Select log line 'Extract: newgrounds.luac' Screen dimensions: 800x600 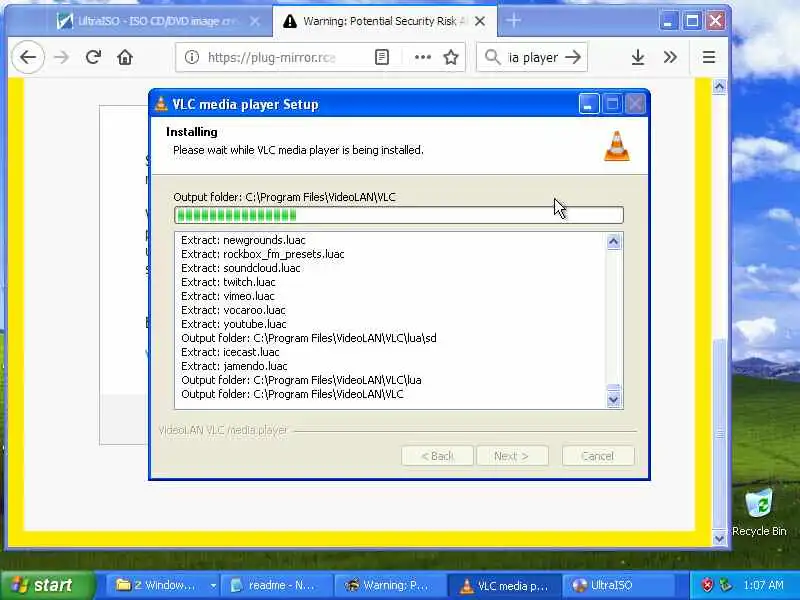tap(243, 240)
